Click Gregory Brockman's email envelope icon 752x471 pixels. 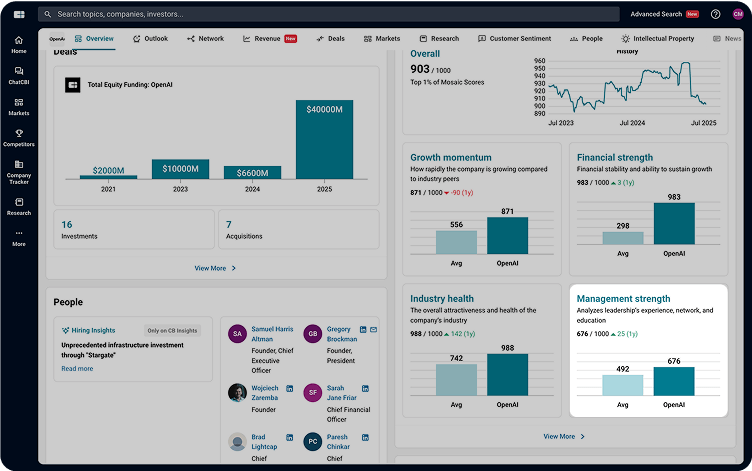pyautogui.click(x=374, y=329)
